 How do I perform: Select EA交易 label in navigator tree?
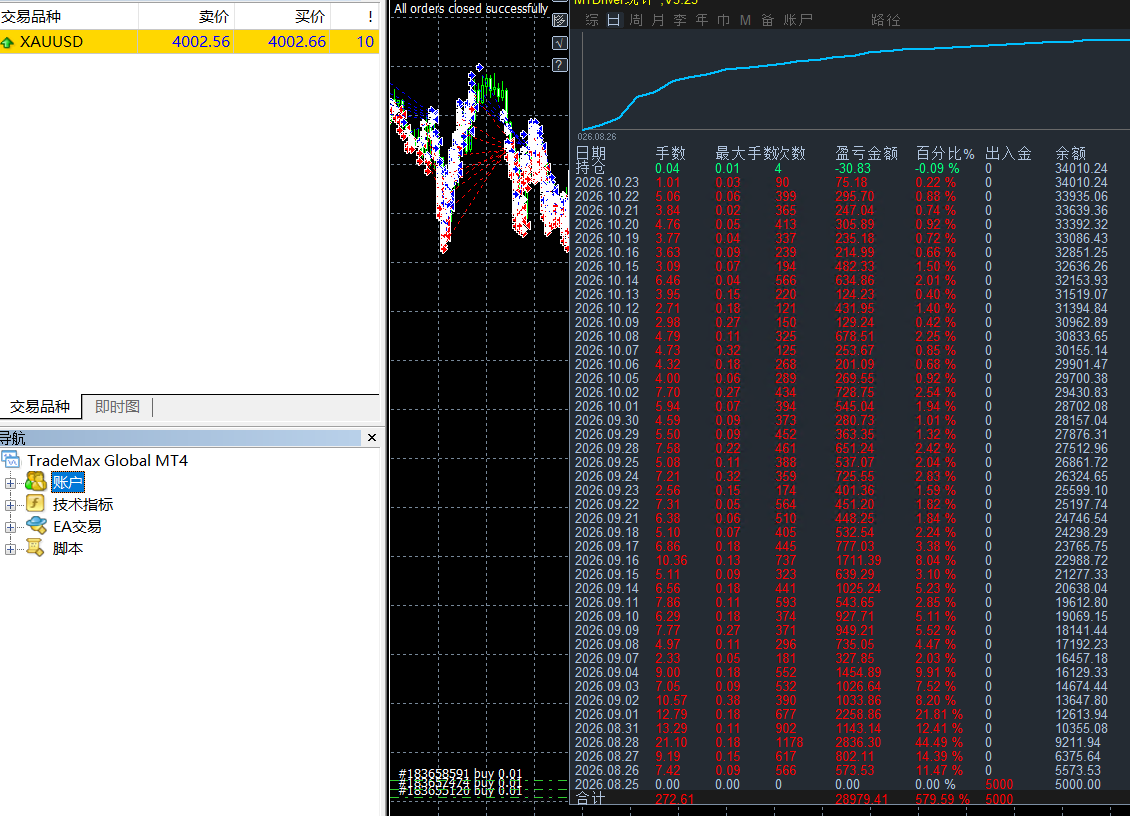coord(77,527)
